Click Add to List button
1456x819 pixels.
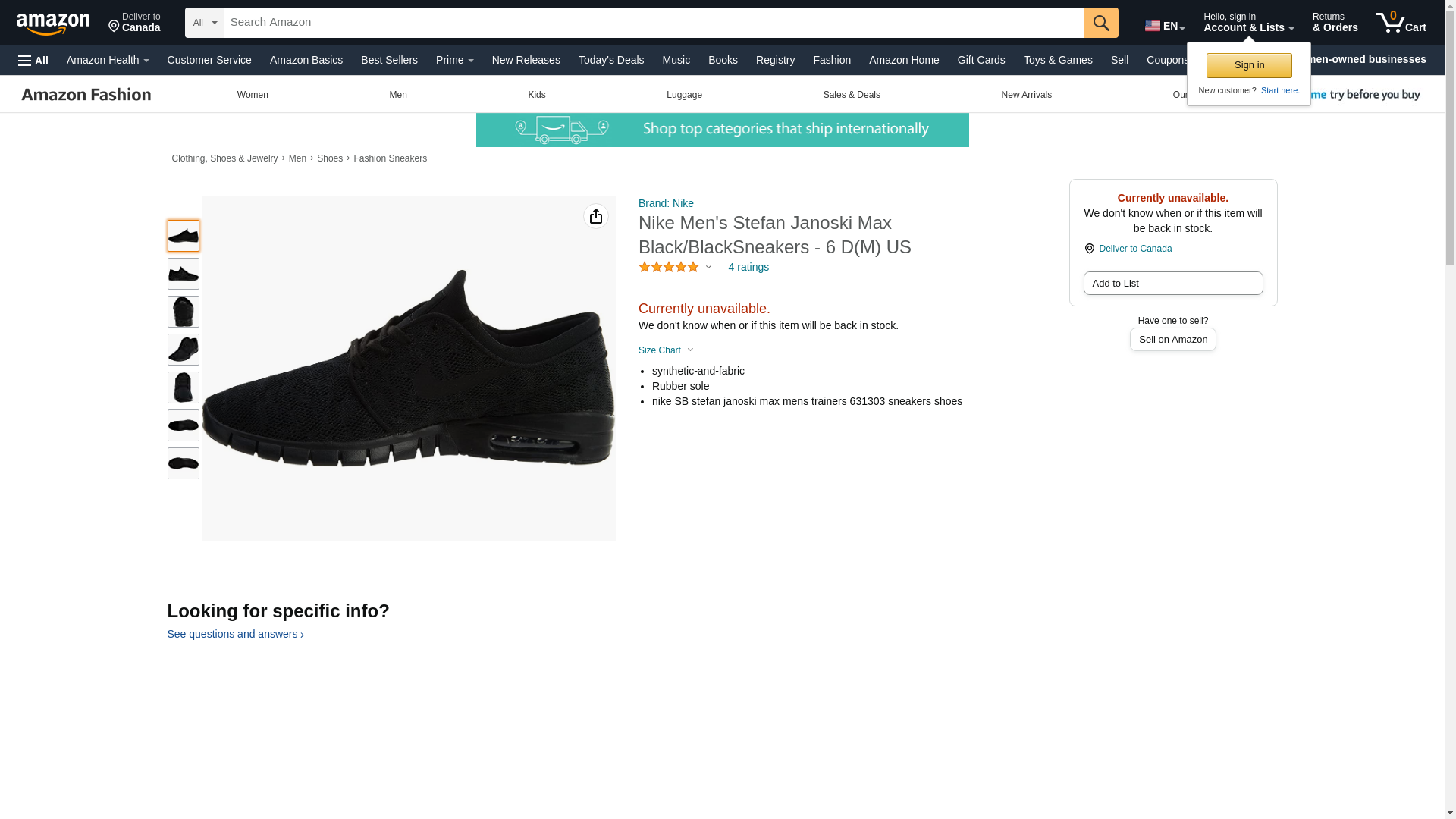pyautogui.click(x=1172, y=284)
